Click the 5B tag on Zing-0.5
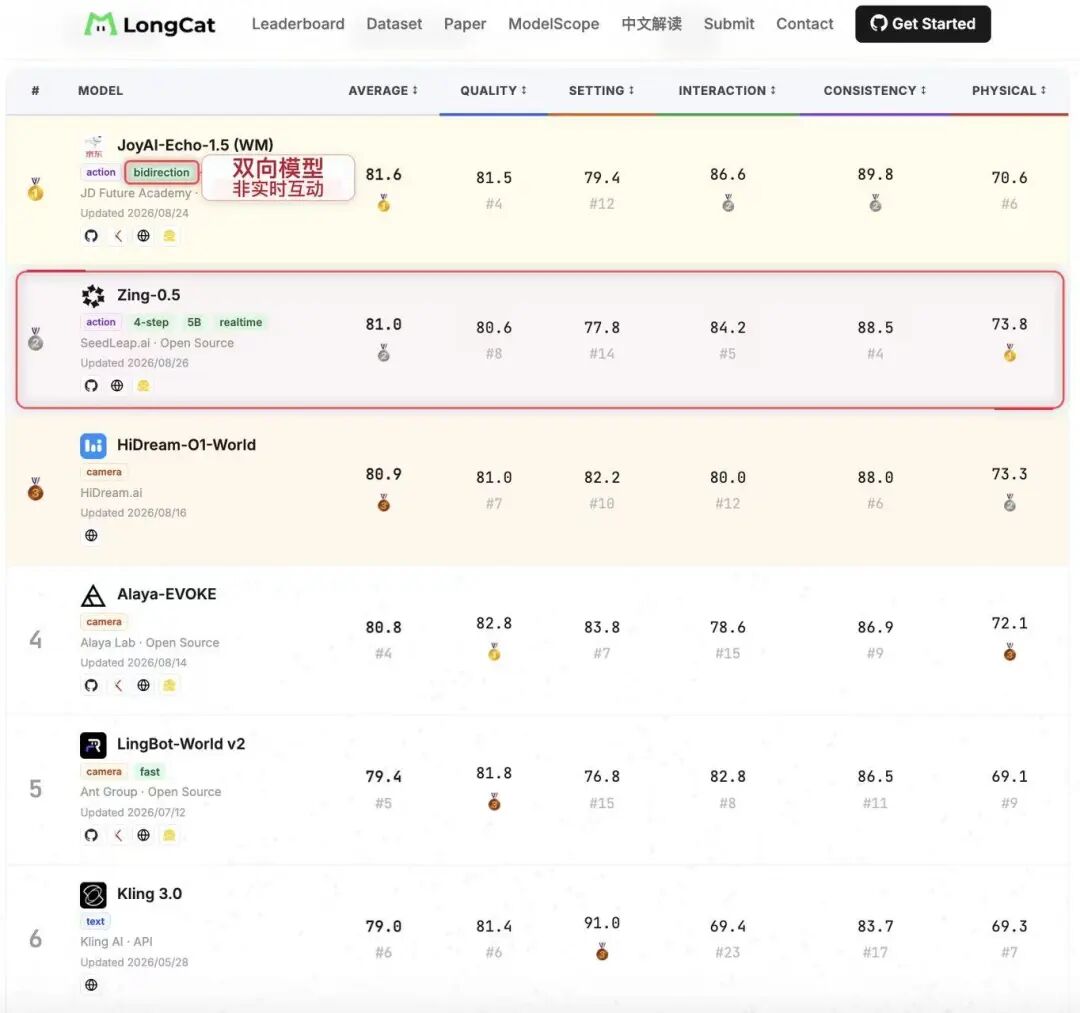Image resolution: width=1080 pixels, height=1013 pixels. pos(194,322)
